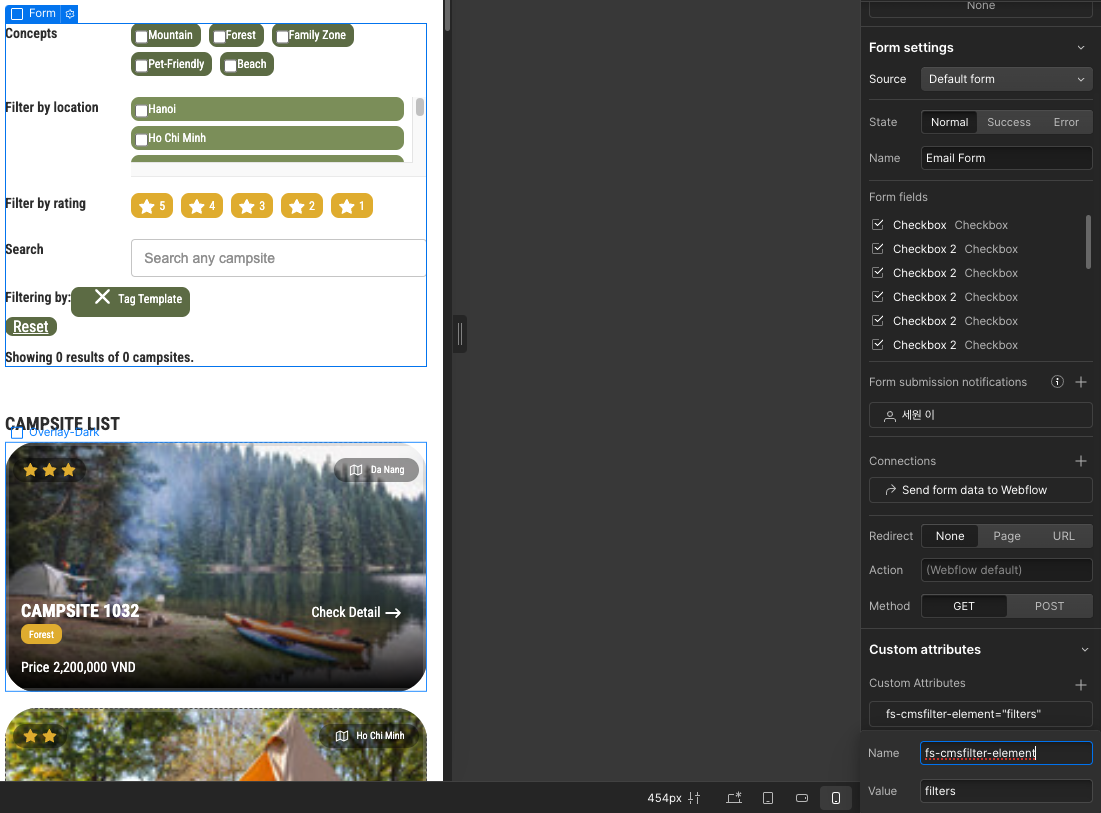Image resolution: width=1101 pixels, height=813 pixels.
Task: Select the POST form method
Action: pyautogui.click(x=1049, y=607)
